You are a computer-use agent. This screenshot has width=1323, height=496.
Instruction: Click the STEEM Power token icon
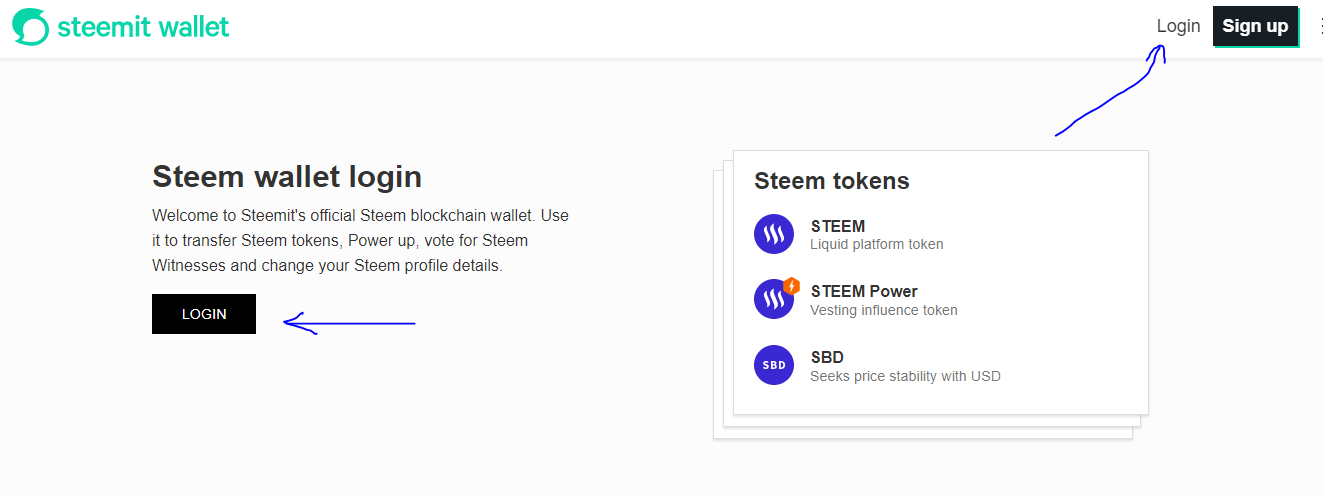(772, 300)
